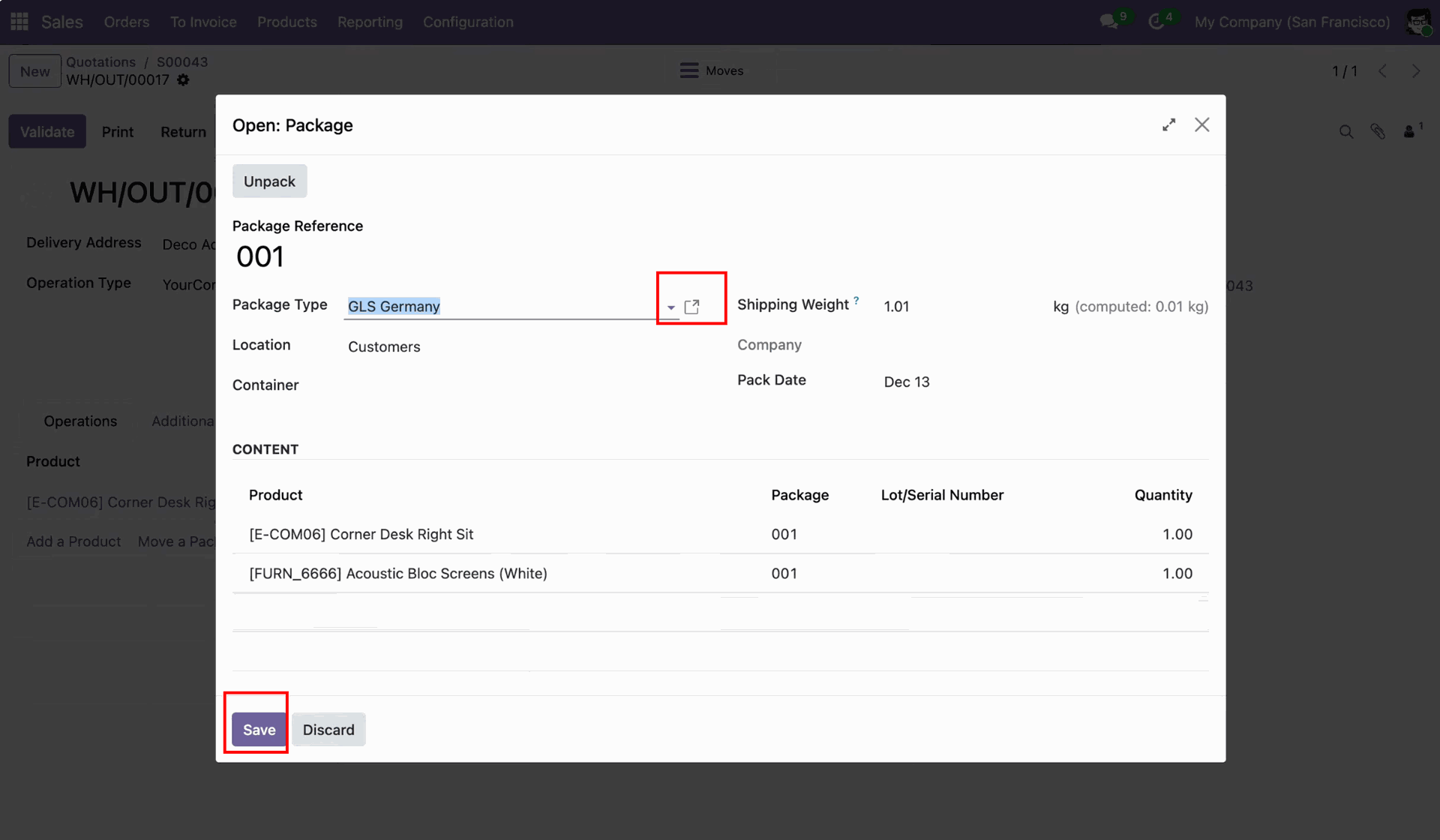Image resolution: width=1440 pixels, height=840 pixels.
Task: Click the gear icon beside WH/OUT/00017
Action: pos(184,79)
